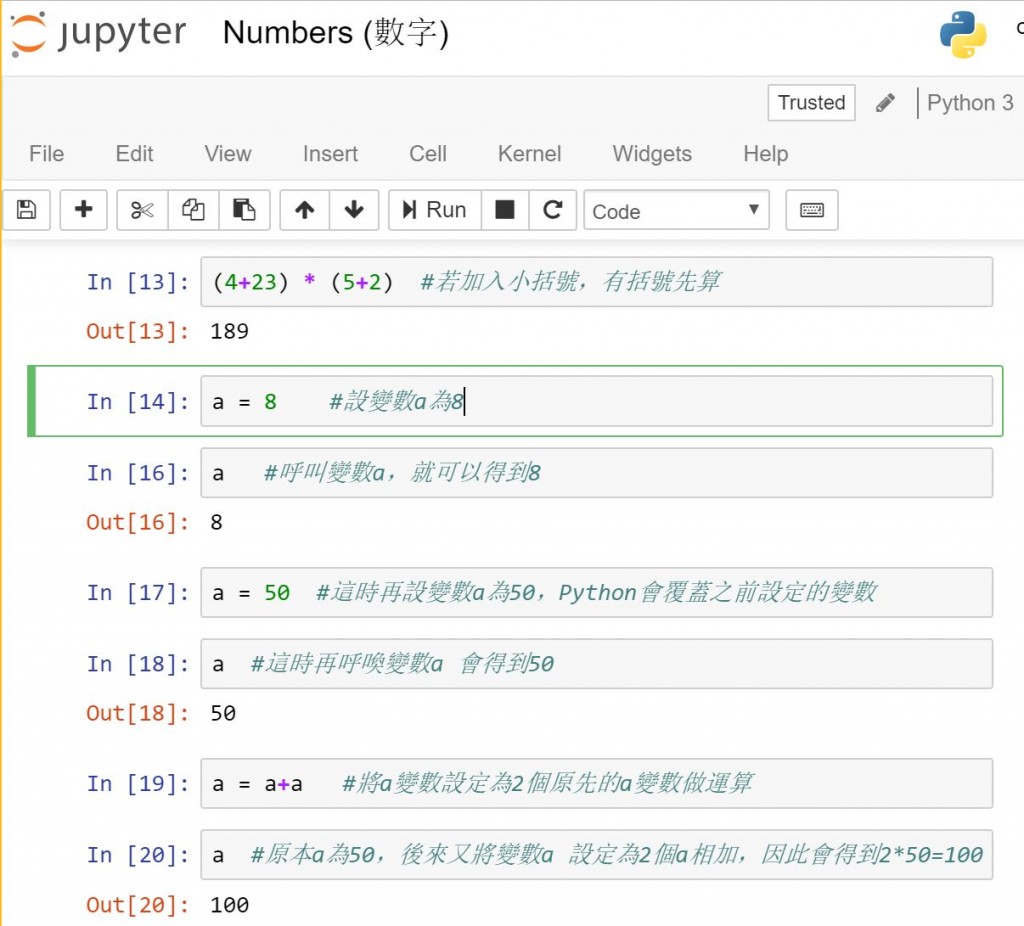The image size is (1024, 926).
Task: Click the output value 100
Action: (229, 905)
